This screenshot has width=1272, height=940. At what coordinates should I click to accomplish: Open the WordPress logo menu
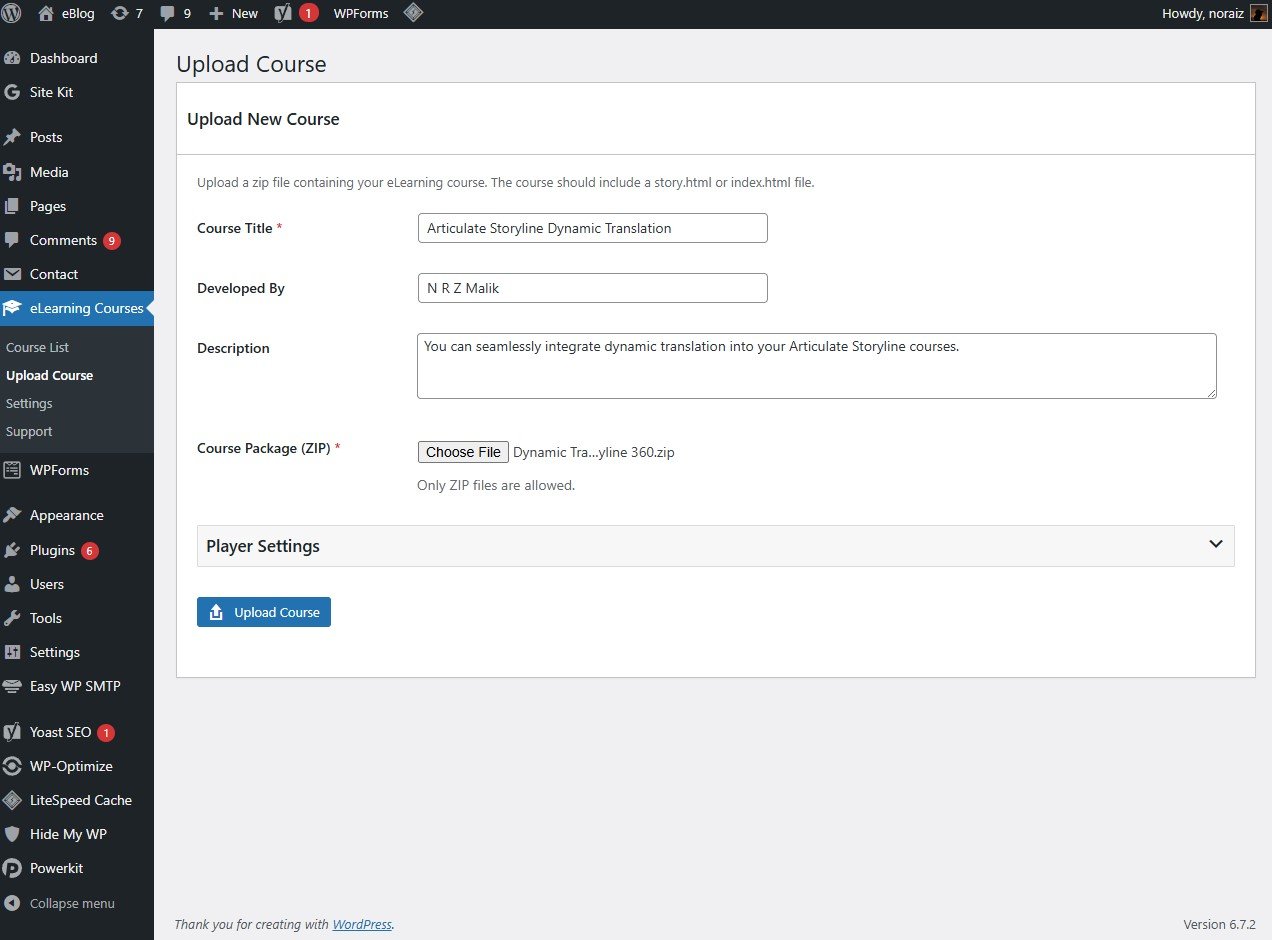[x=11, y=13]
